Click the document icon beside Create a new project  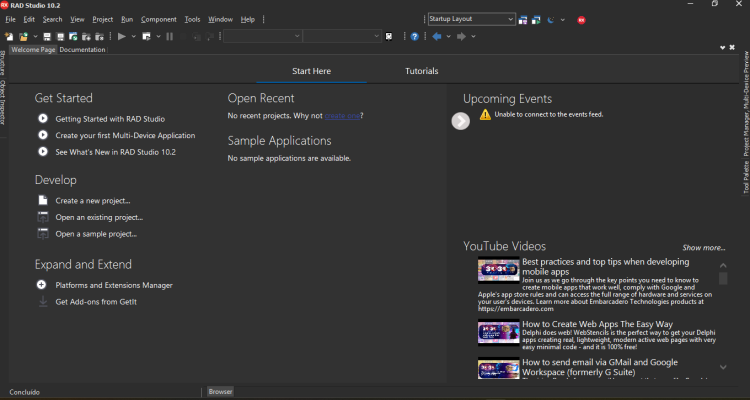(x=43, y=200)
